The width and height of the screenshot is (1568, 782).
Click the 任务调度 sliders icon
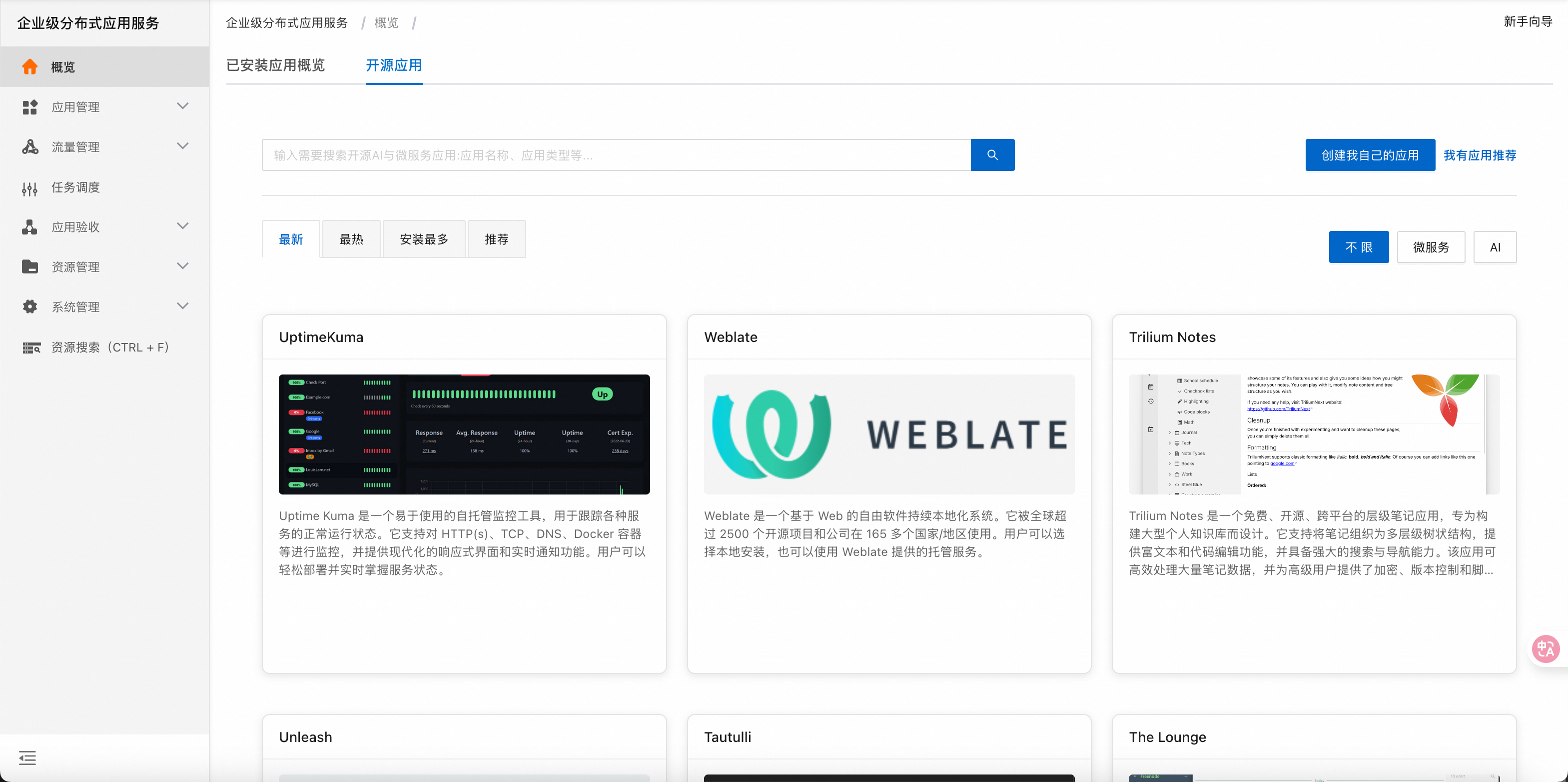[30, 187]
